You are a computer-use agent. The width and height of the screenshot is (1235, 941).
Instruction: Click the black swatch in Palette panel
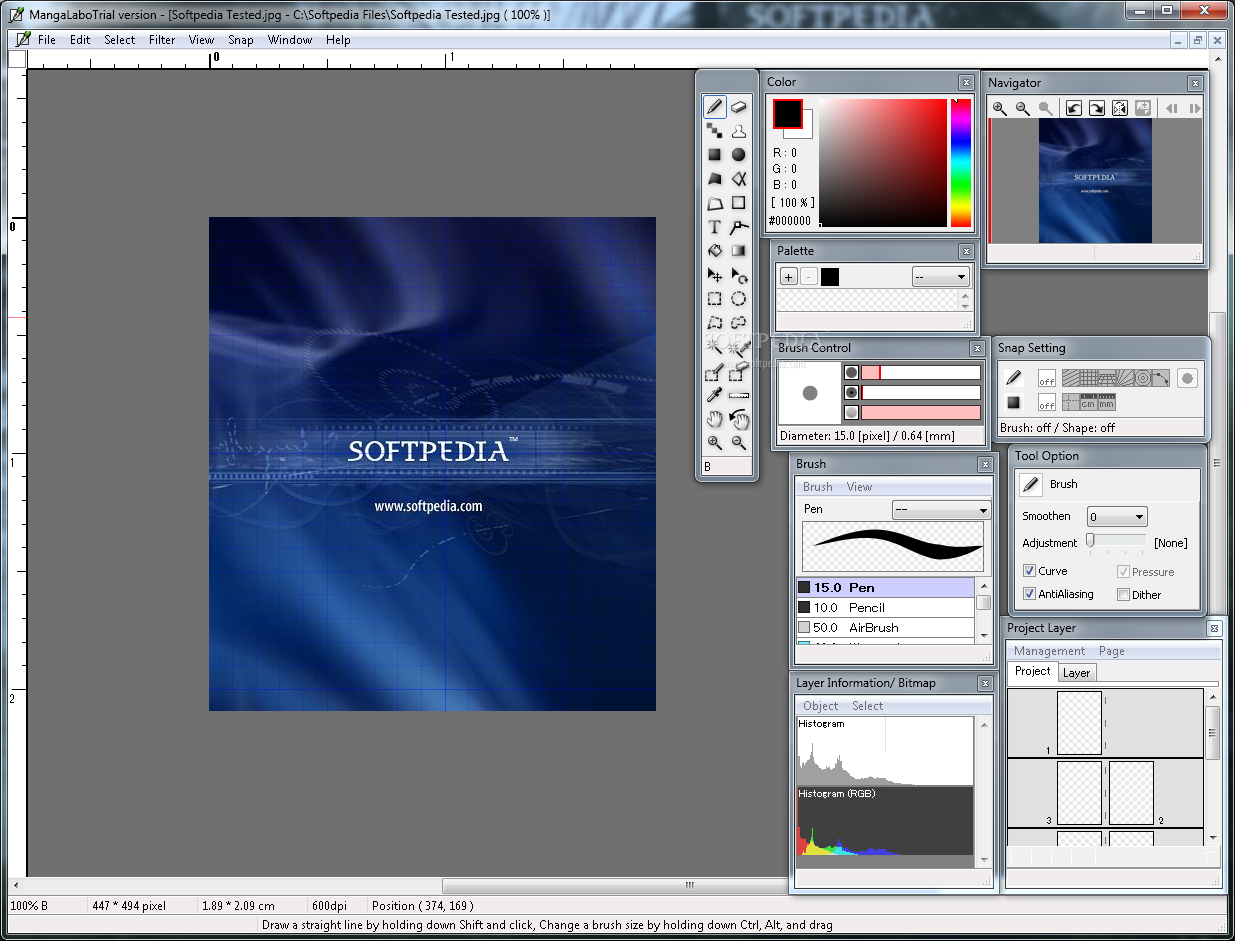[x=830, y=277]
